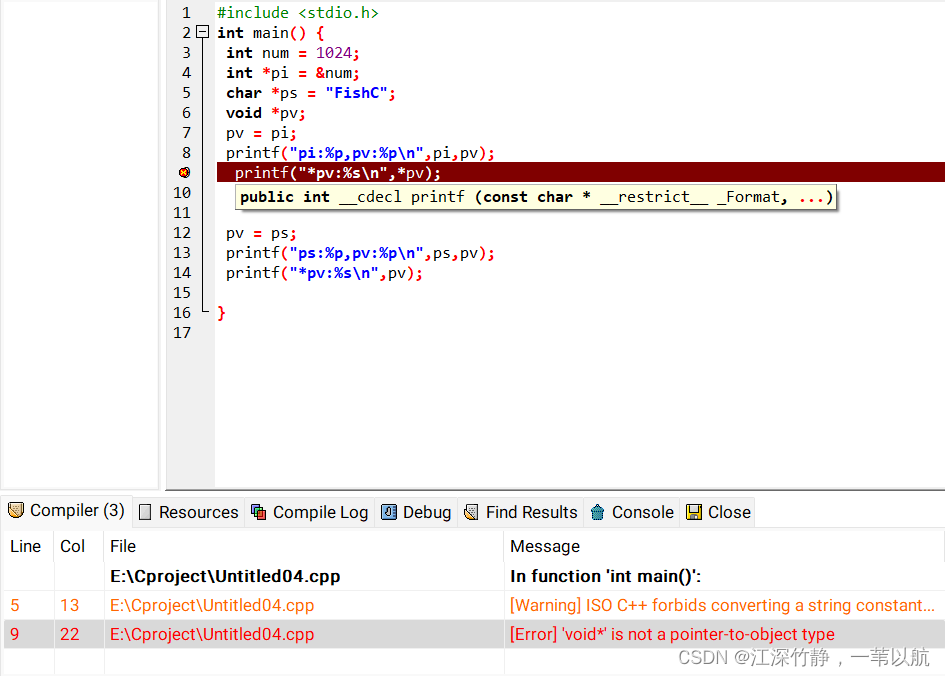Image resolution: width=945 pixels, height=676 pixels.
Task: Open the Find Results tab
Action: point(520,512)
